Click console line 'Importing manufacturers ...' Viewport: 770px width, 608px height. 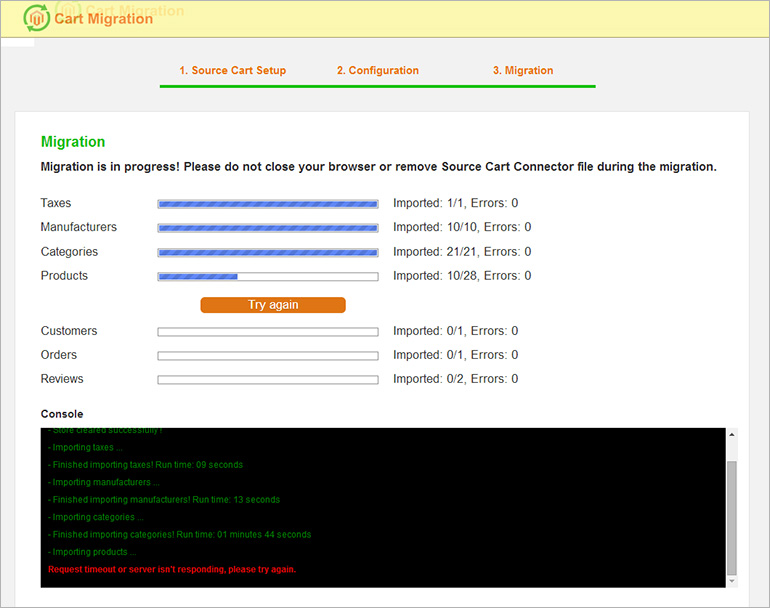[x=104, y=482]
